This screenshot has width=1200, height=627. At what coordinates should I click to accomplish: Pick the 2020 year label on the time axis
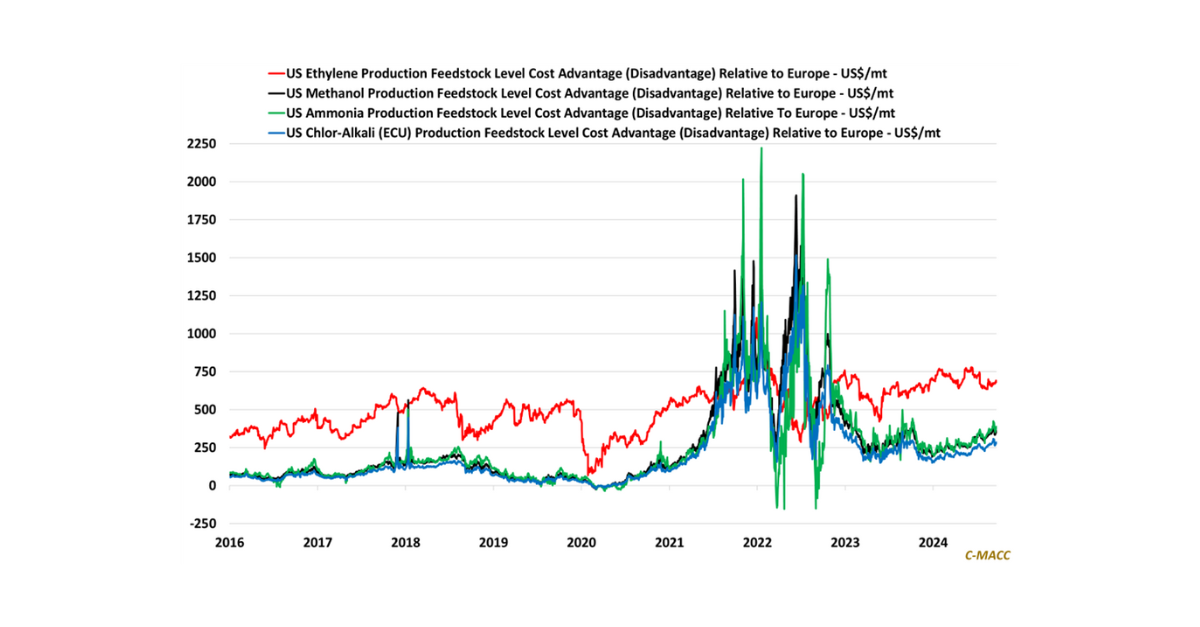(581, 543)
